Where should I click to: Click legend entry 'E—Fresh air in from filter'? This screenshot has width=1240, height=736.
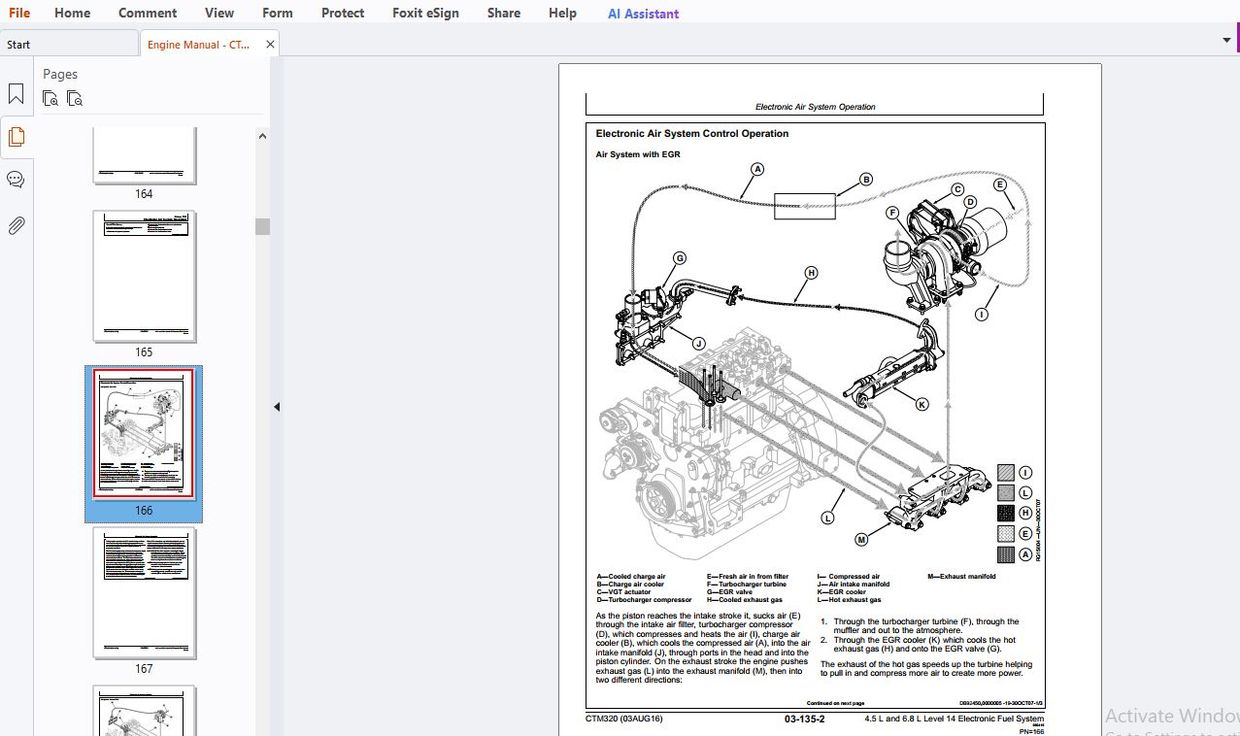pyautogui.click(x=747, y=576)
